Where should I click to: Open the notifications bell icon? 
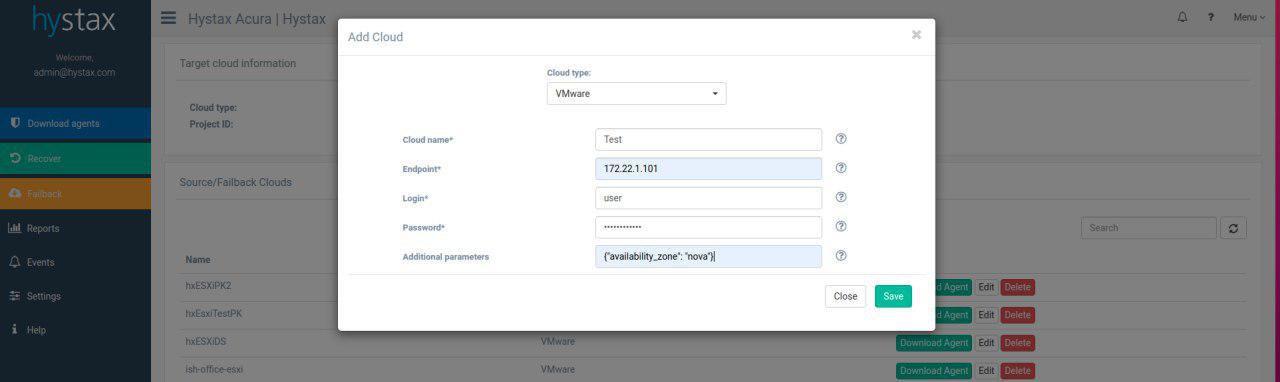click(x=1182, y=17)
